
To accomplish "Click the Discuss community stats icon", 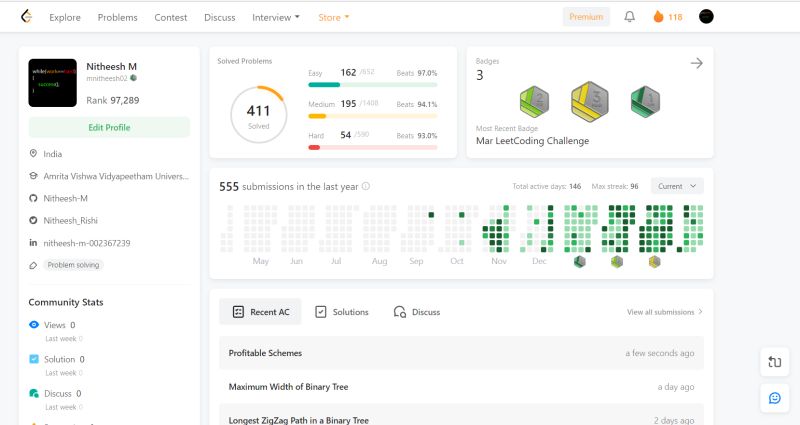I will coord(34,393).
